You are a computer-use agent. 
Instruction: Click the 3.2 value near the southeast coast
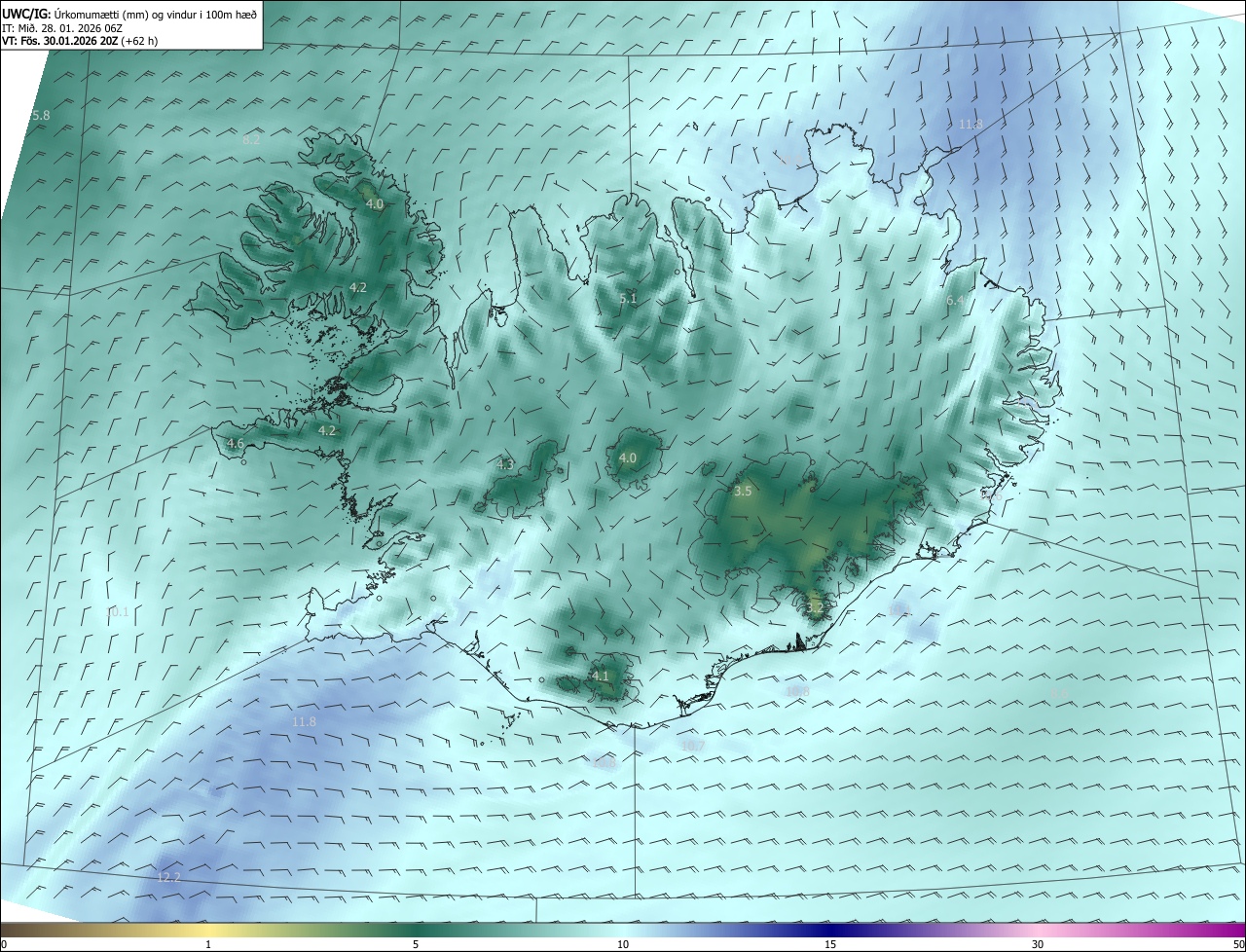tap(815, 607)
